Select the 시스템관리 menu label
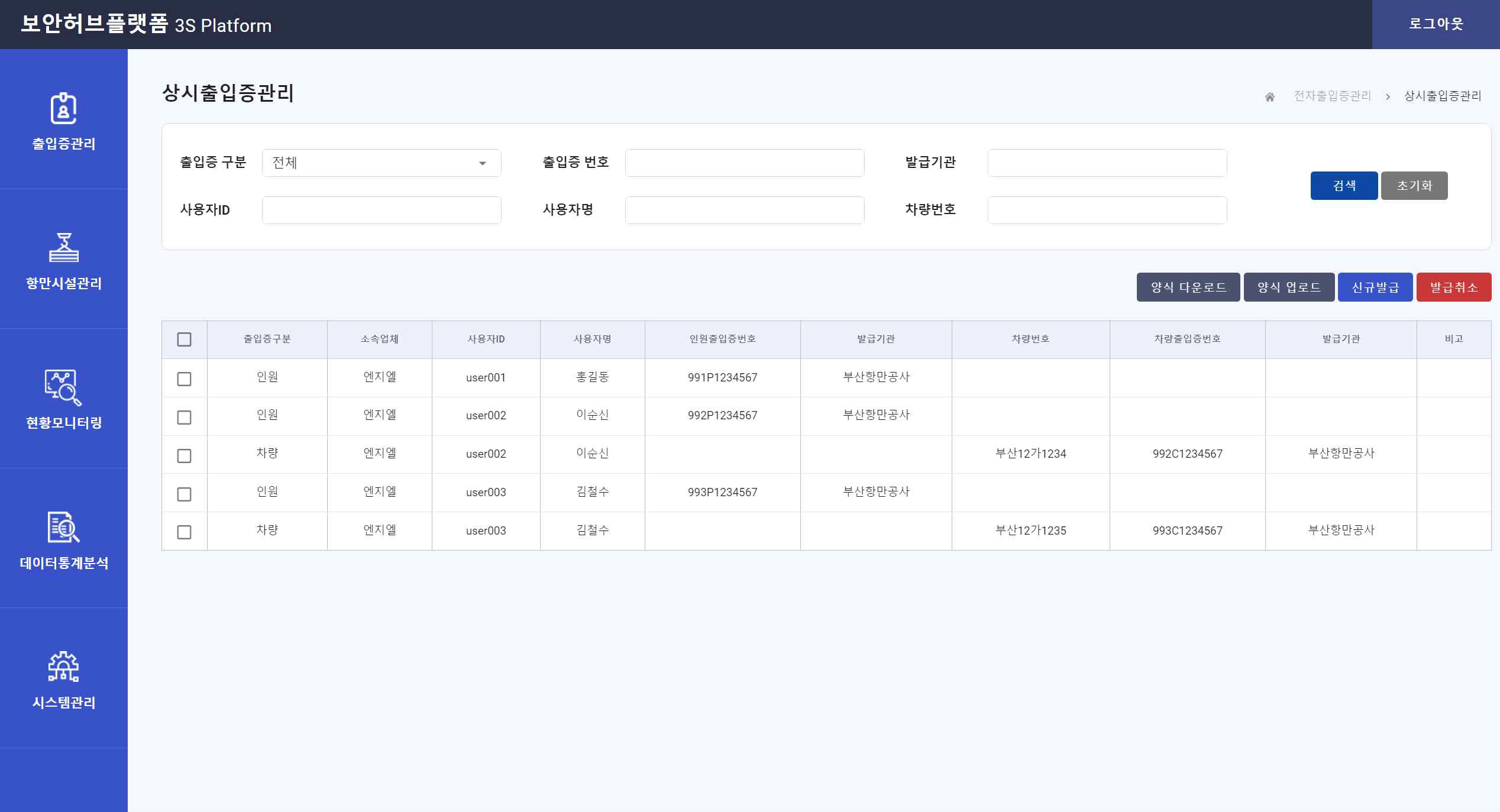 [x=63, y=703]
